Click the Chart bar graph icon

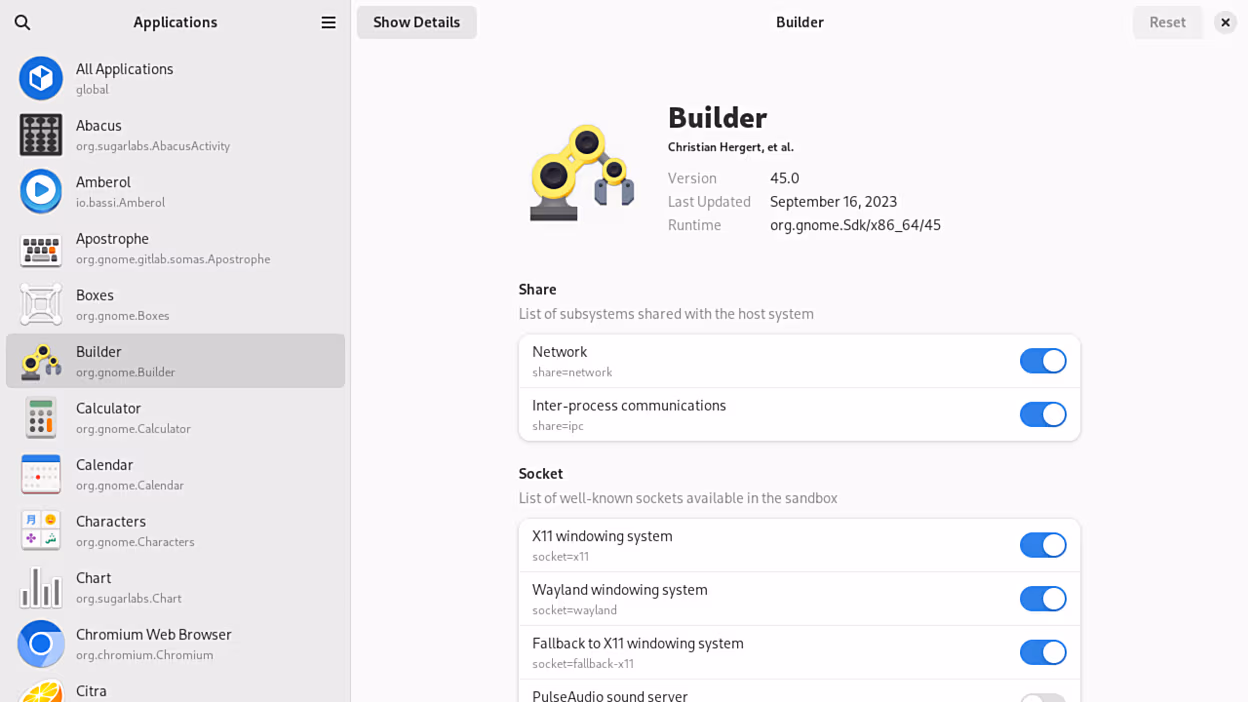coord(41,587)
